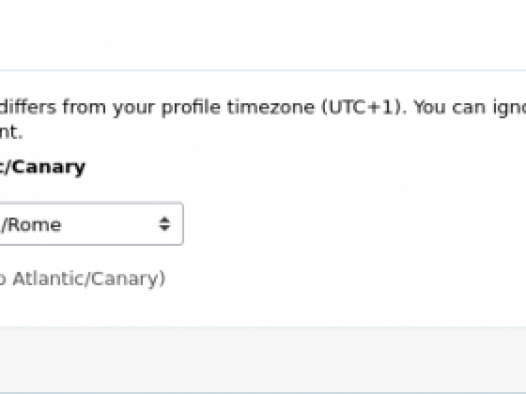Open the timezone dropdown showing Rome
The width and height of the screenshot is (526, 394).
(x=91, y=224)
